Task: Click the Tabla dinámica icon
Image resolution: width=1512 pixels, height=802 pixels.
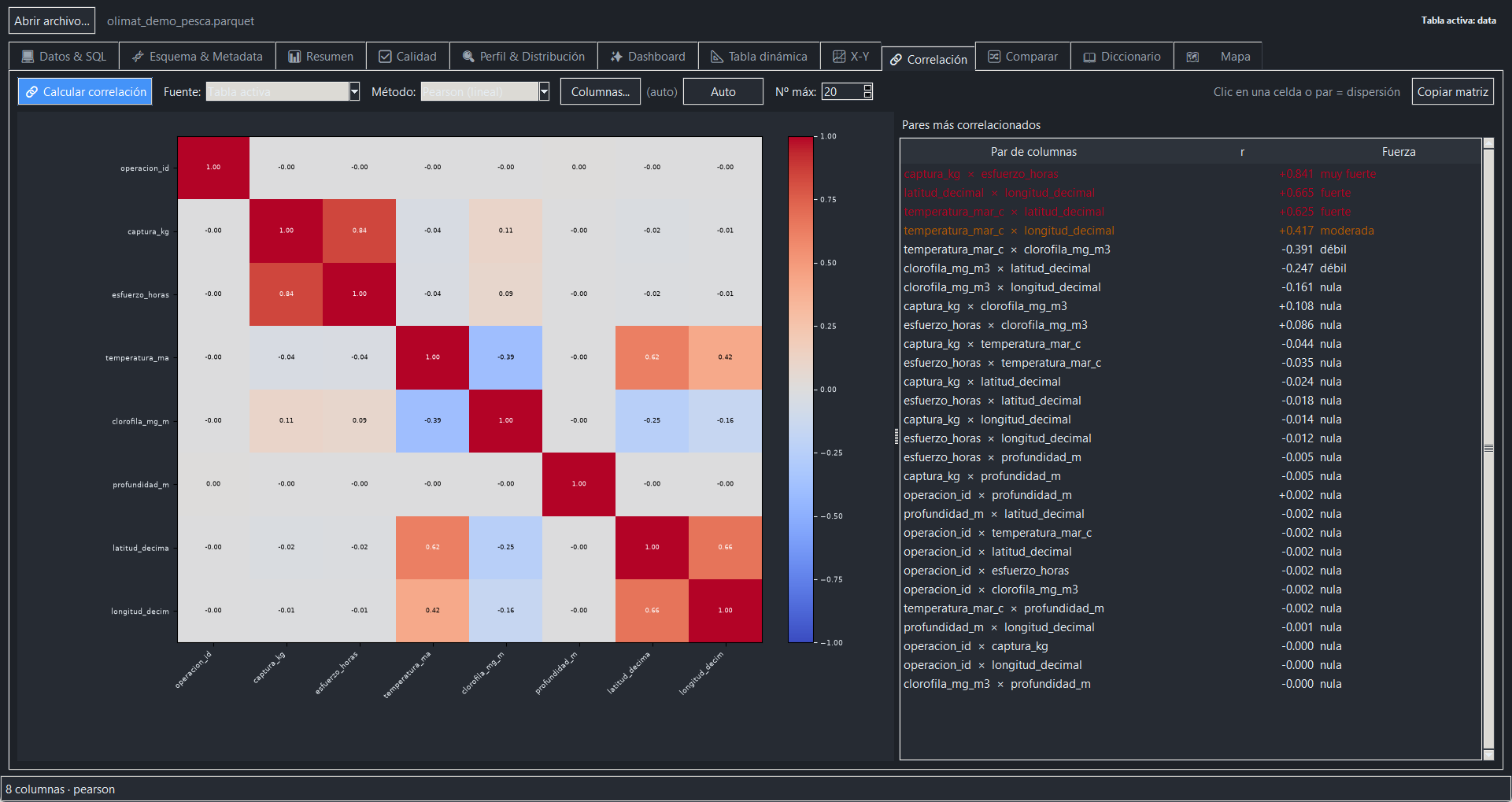Action: pyautogui.click(x=717, y=57)
